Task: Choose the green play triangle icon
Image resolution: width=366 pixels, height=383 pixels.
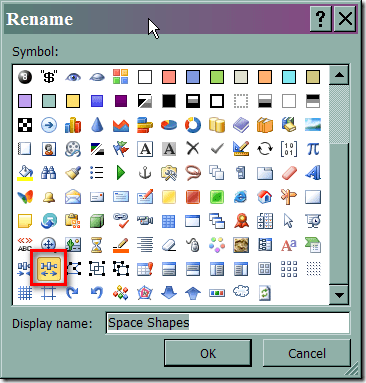Action: [121, 173]
